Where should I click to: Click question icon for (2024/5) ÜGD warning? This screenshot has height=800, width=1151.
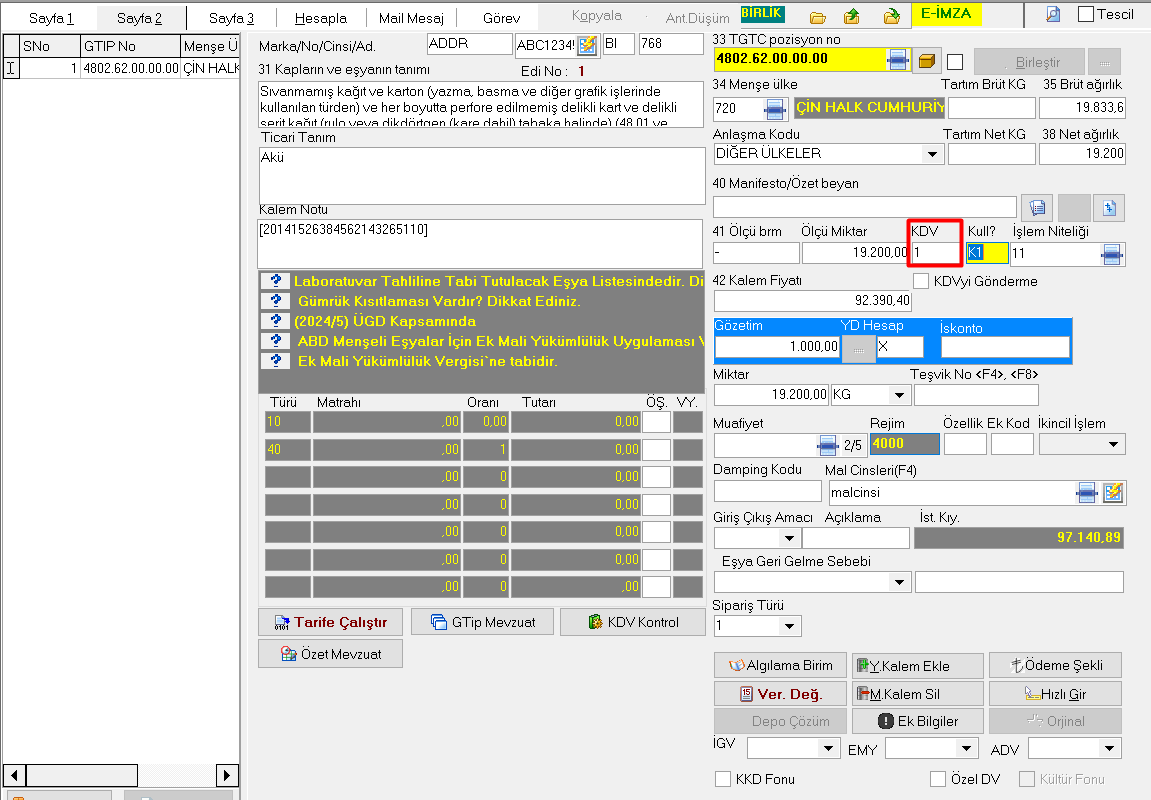[275, 321]
